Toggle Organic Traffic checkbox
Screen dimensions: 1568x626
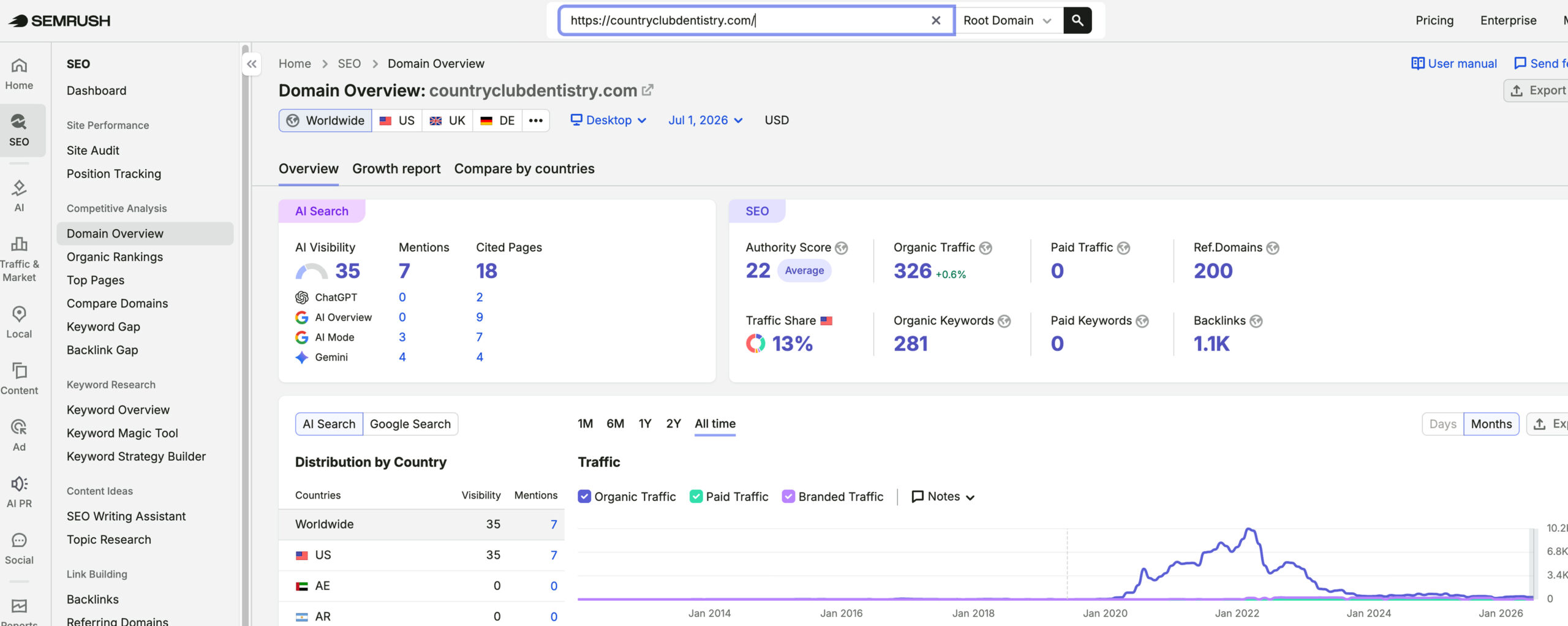pyautogui.click(x=584, y=496)
